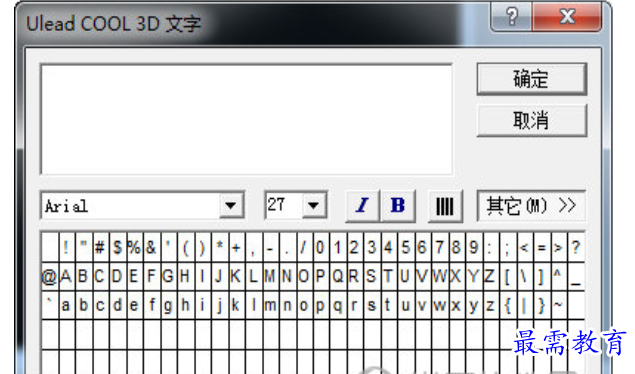Image resolution: width=635 pixels, height=374 pixels.
Task: Insert the + character from the grid
Action: pyautogui.click(x=236, y=247)
